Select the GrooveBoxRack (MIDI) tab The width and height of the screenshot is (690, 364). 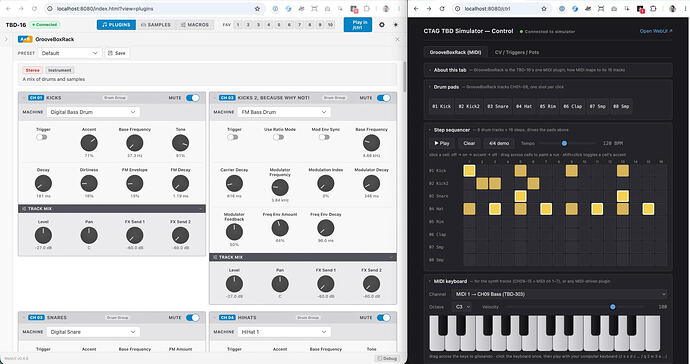tap(455, 52)
